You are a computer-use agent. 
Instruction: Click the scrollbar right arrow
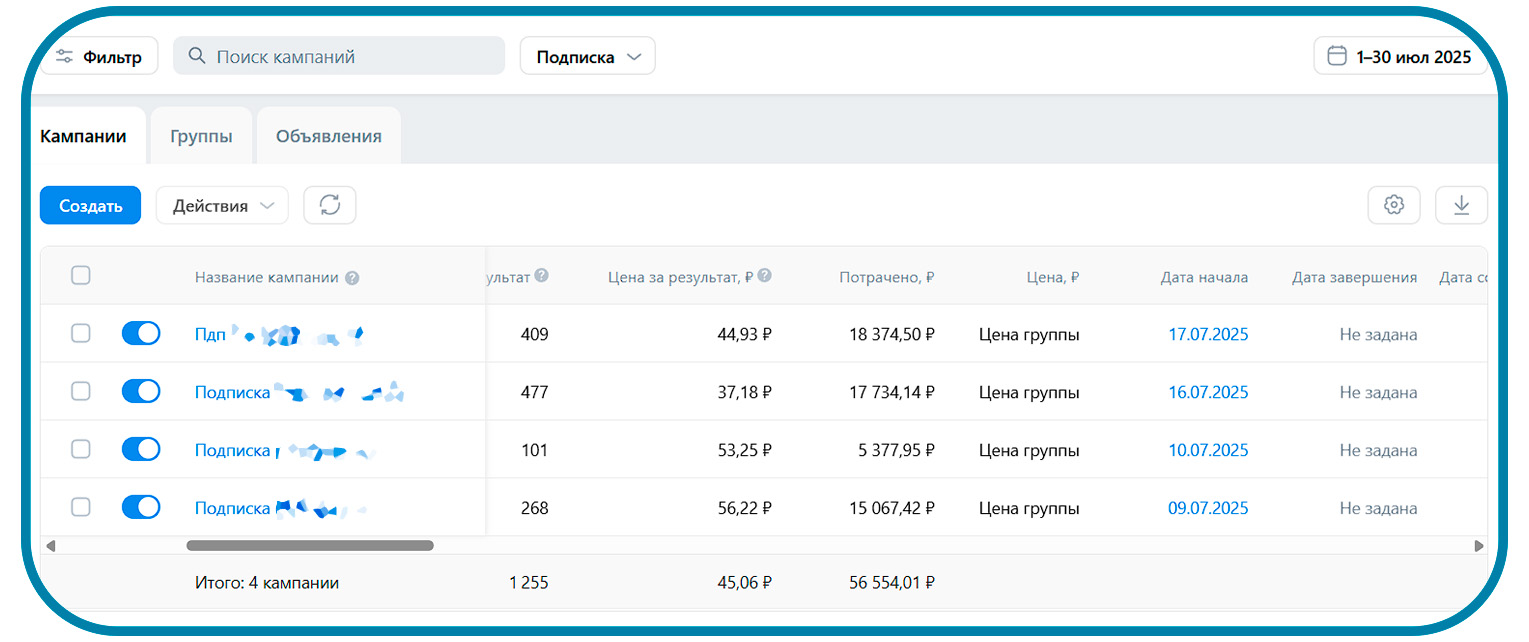[x=1479, y=546]
